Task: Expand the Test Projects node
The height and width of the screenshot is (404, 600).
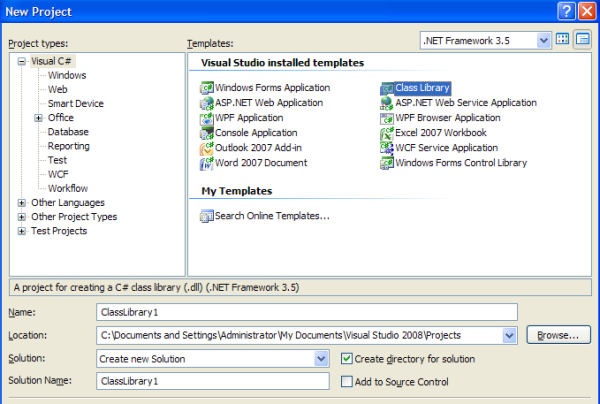Action: [x=22, y=231]
